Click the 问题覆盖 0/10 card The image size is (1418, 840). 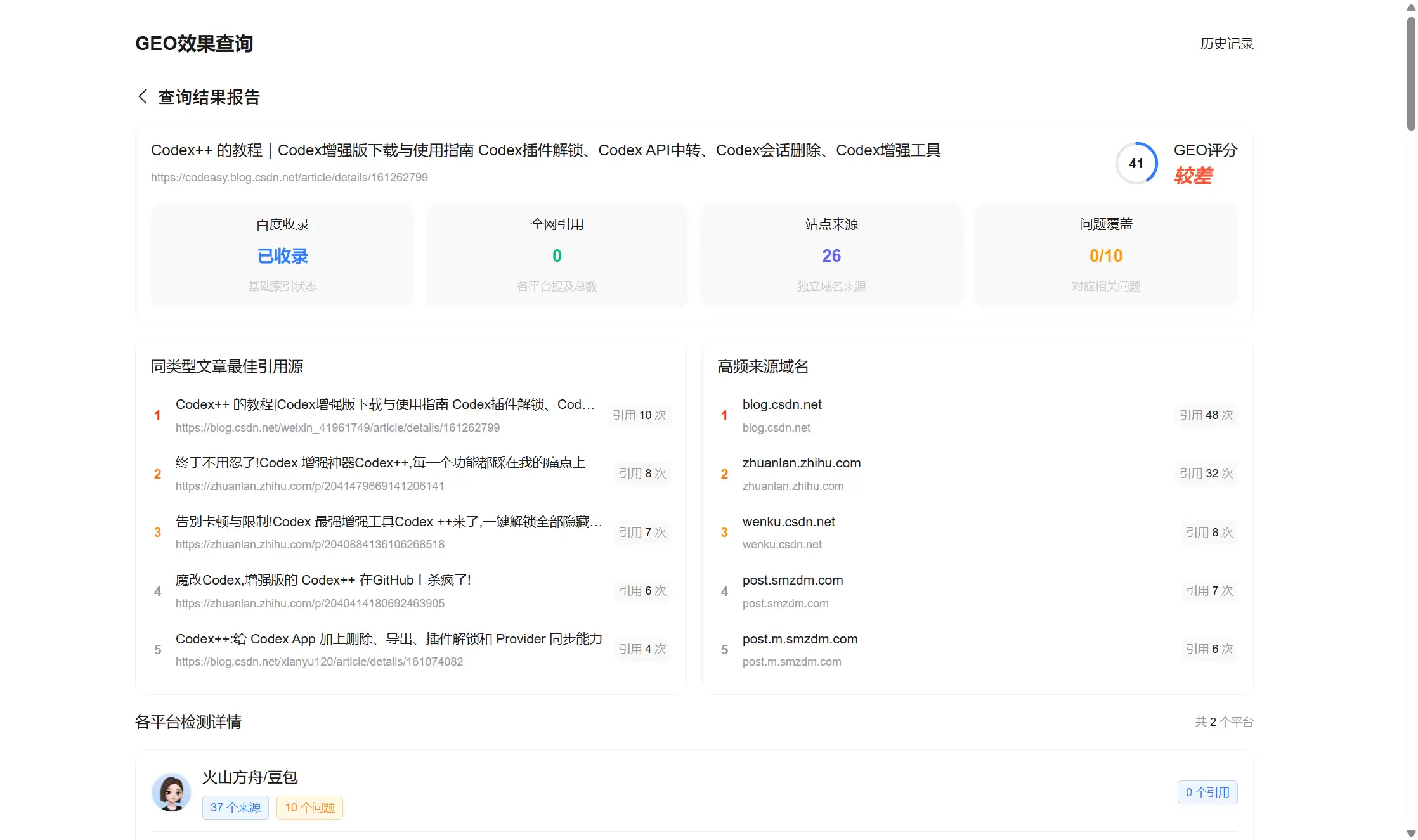tap(1106, 255)
